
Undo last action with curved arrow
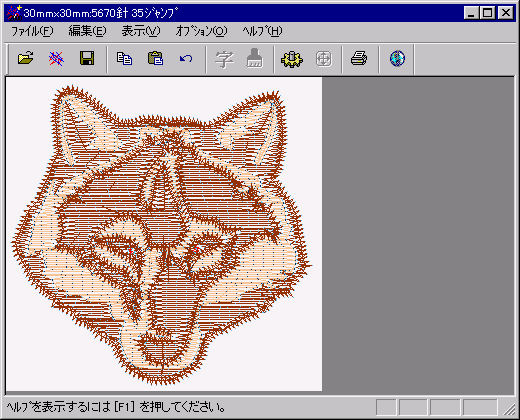pyautogui.click(x=186, y=59)
